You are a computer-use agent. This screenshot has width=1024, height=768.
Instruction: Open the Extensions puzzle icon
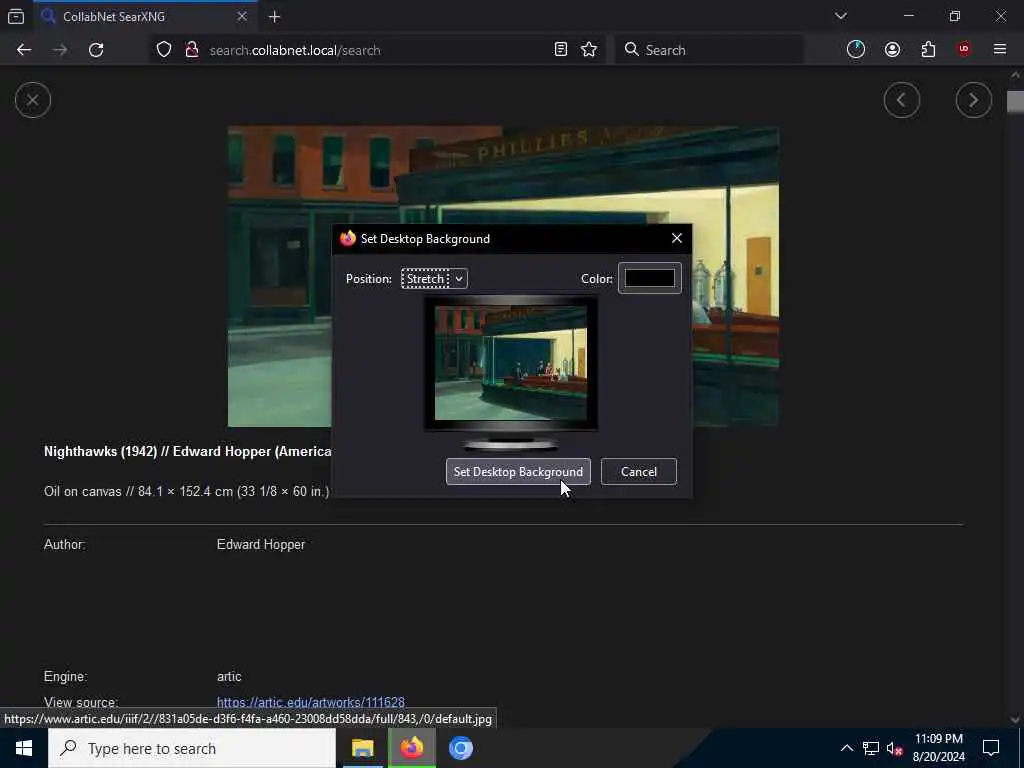[928, 50]
